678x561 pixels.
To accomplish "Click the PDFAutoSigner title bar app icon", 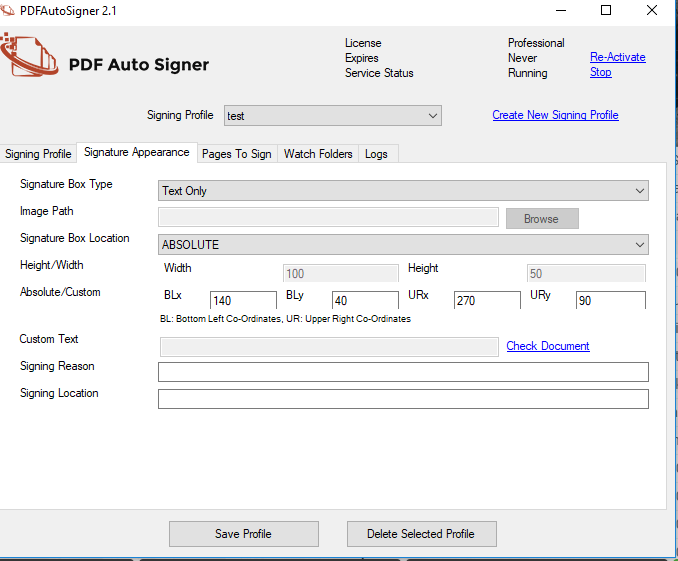I will 7,10.
